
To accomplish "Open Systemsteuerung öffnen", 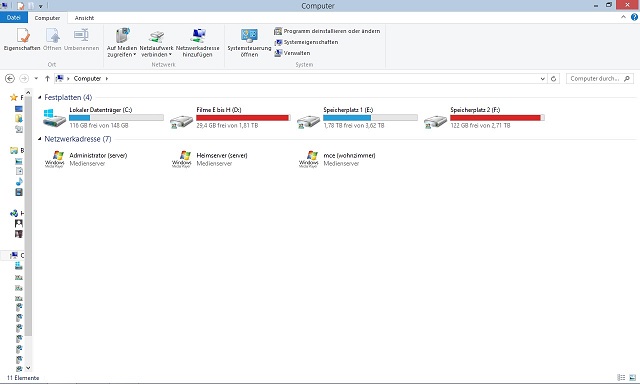I will 249,42.
